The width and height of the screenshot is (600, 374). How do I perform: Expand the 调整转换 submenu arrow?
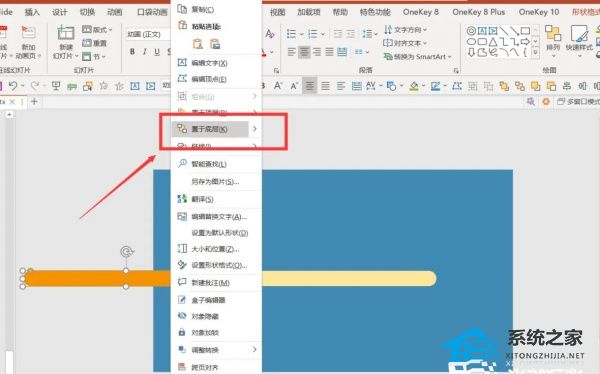tap(255, 350)
